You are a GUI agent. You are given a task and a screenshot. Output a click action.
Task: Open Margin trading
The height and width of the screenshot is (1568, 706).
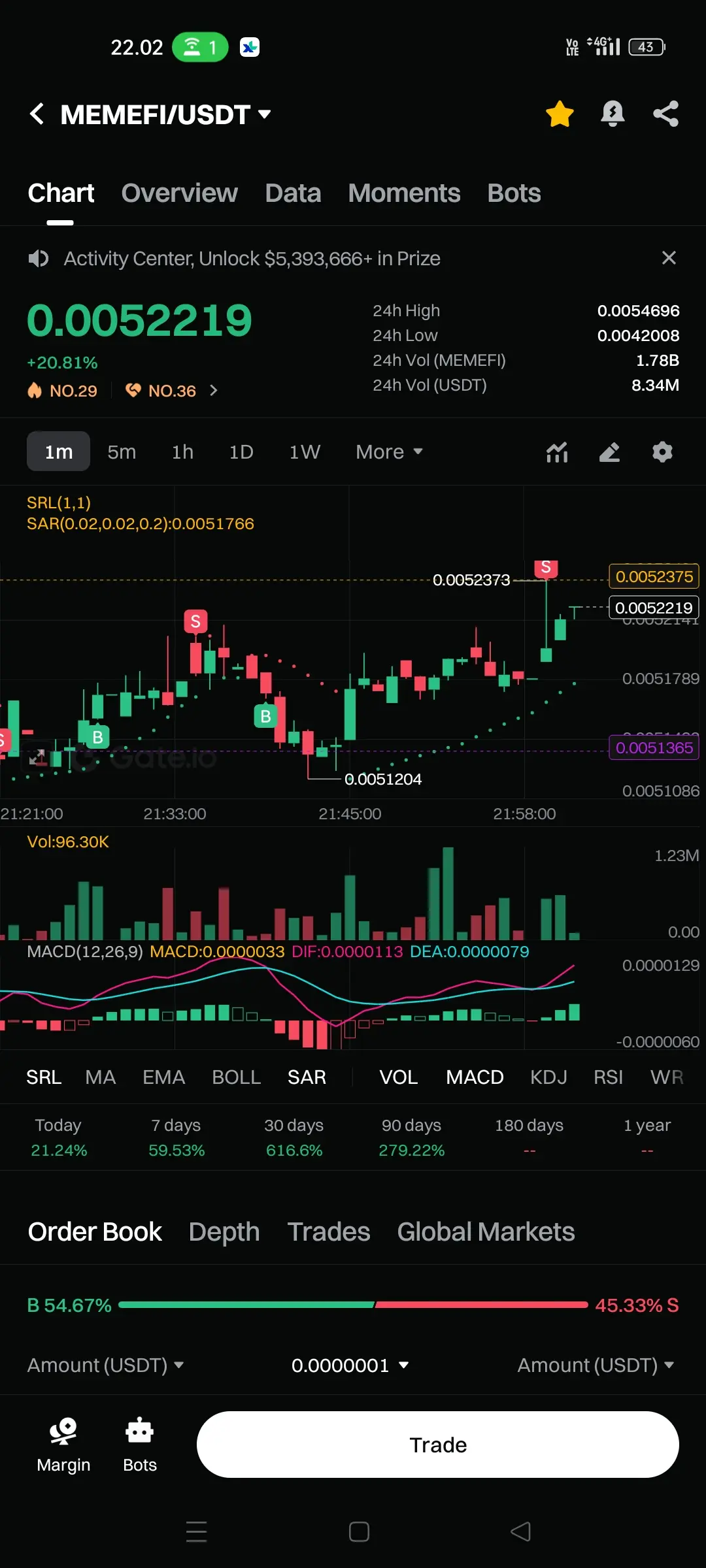point(63,1445)
